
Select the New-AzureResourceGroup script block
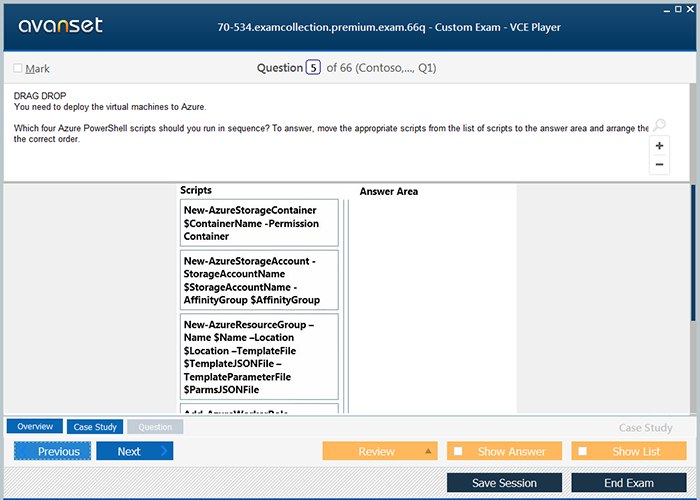[x=259, y=357]
